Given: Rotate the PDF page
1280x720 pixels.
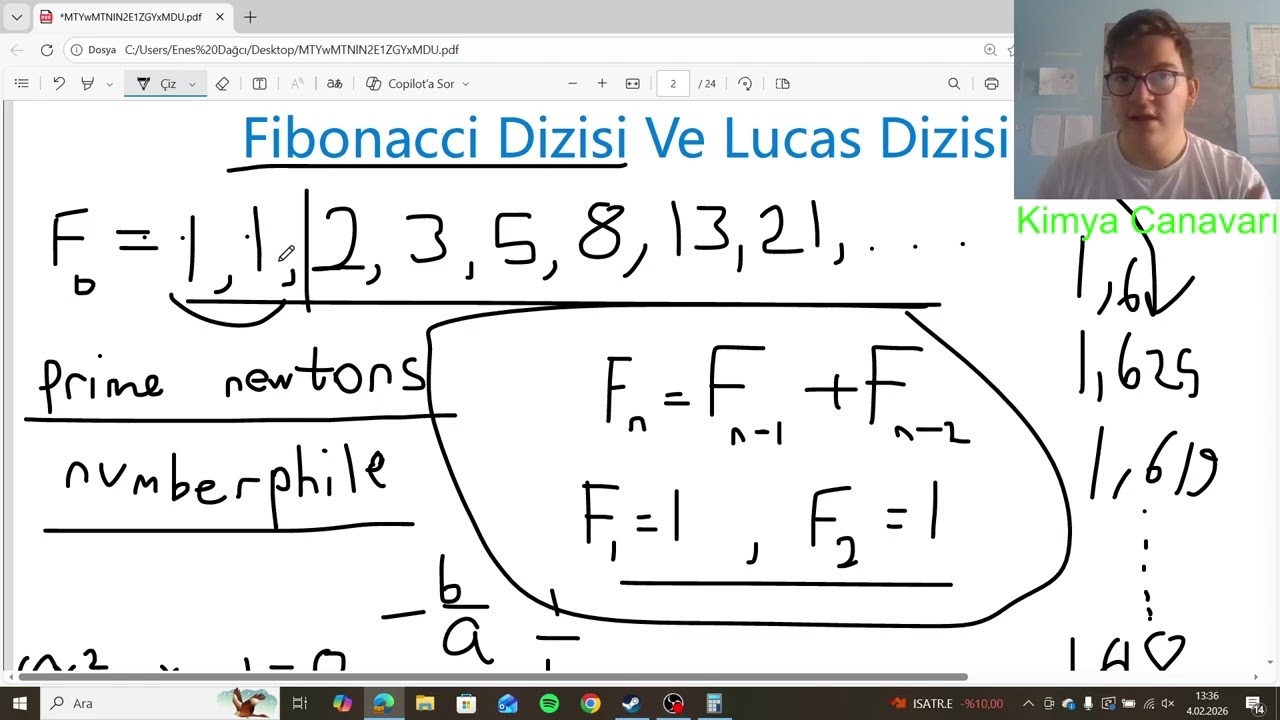Looking at the screenshot, I should click(745, 84).
